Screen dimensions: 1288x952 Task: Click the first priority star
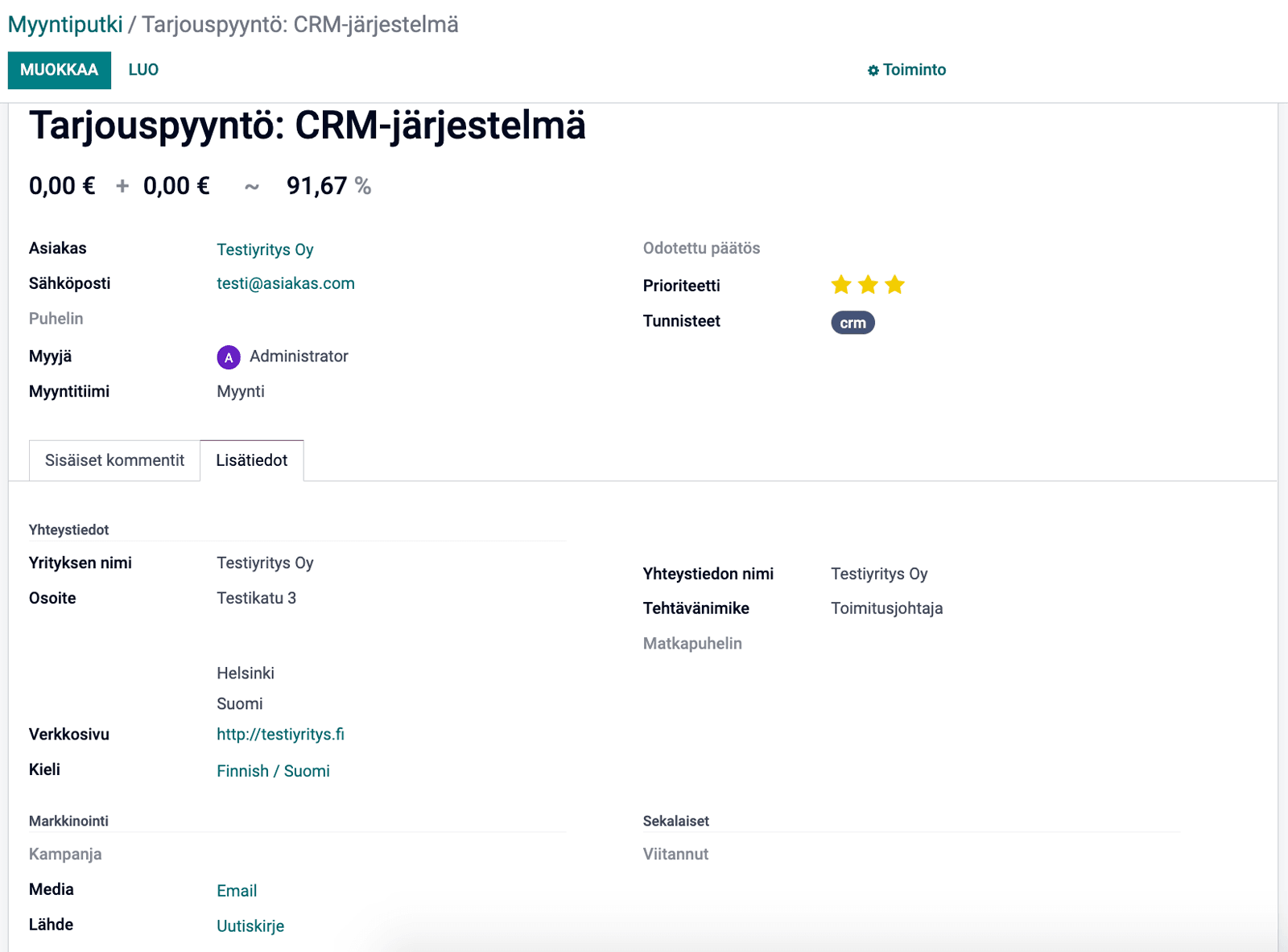tap(841, 285)
